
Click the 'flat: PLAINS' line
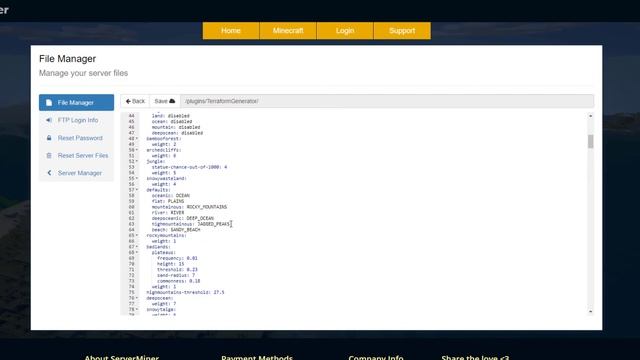[168, 201]
